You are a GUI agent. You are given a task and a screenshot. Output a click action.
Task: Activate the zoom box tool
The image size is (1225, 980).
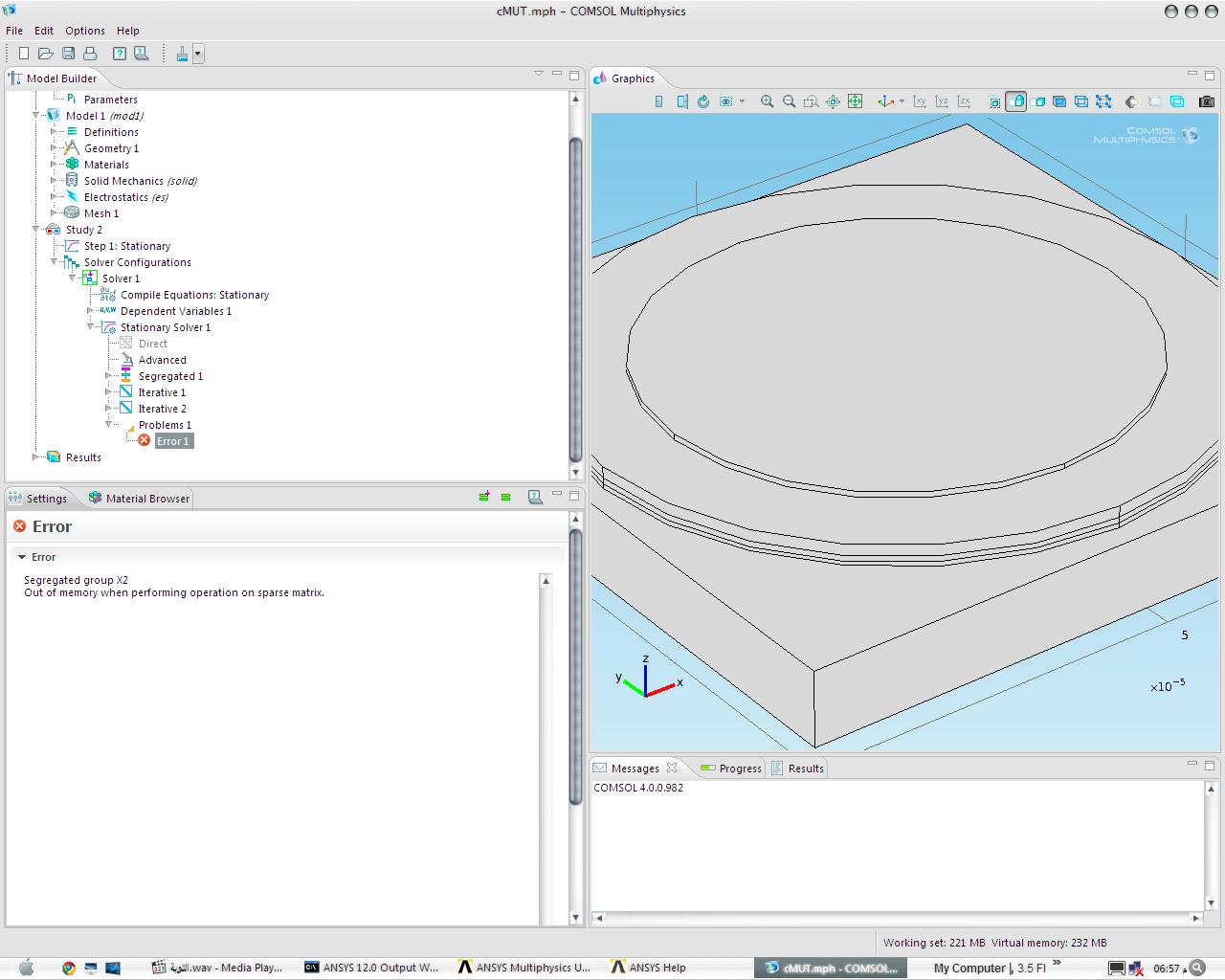pyautogui.click(x=811, y=101)
